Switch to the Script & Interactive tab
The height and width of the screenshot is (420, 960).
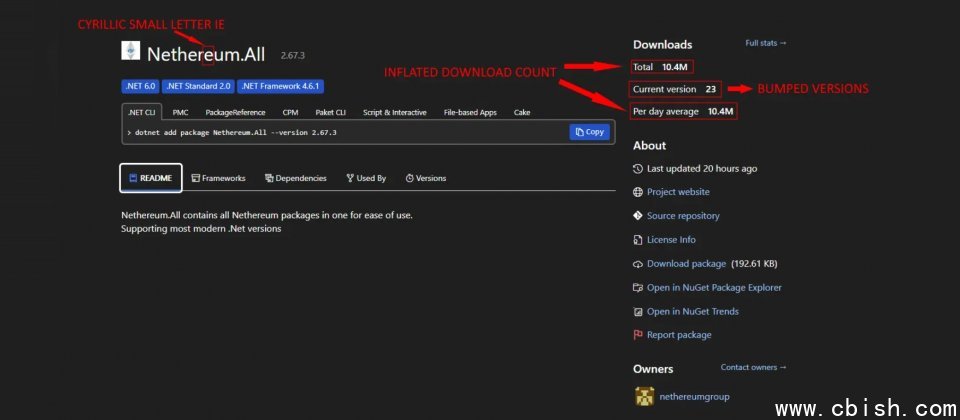(x=394, y=112)
